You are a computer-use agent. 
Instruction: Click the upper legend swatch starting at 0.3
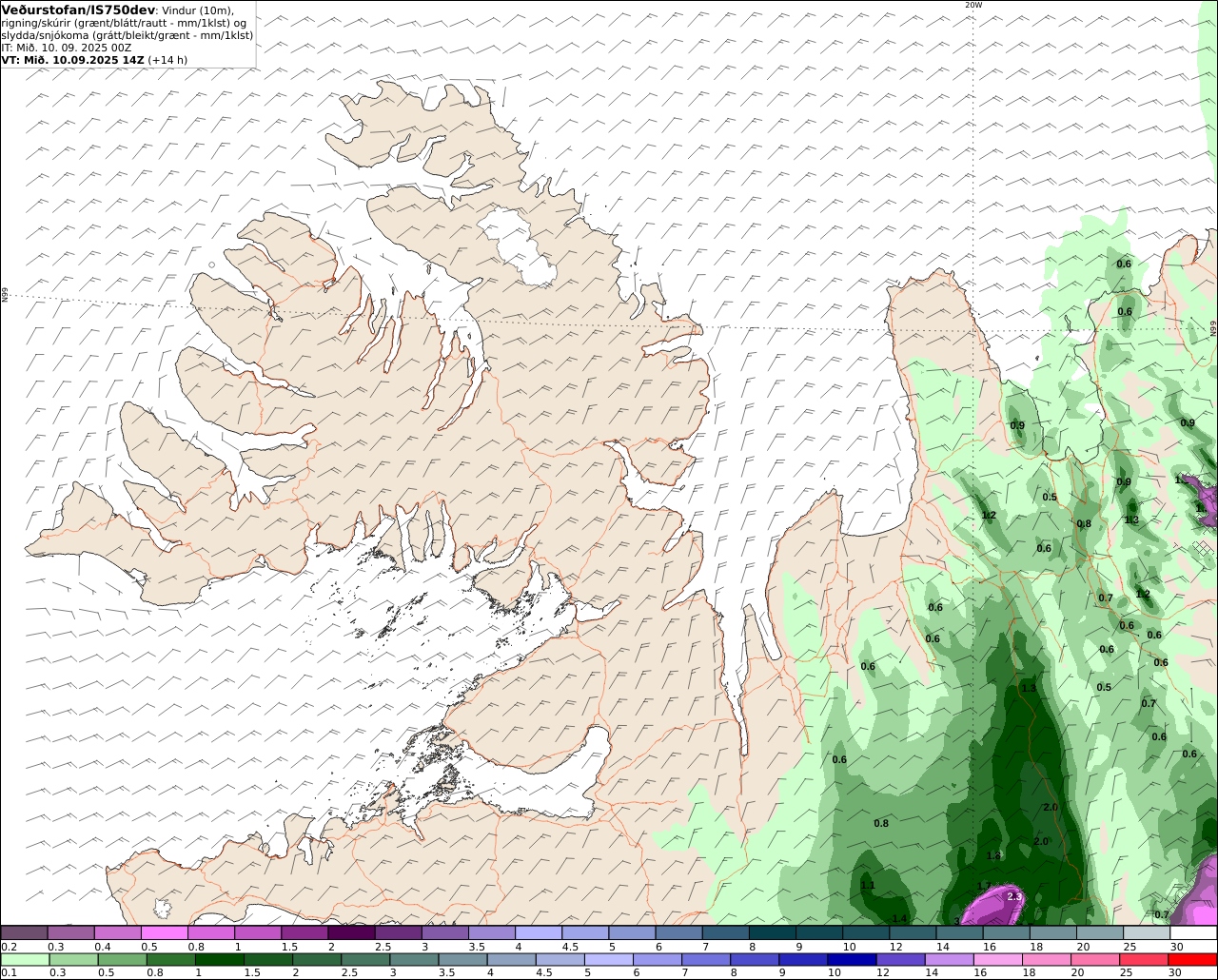(70, 933)
